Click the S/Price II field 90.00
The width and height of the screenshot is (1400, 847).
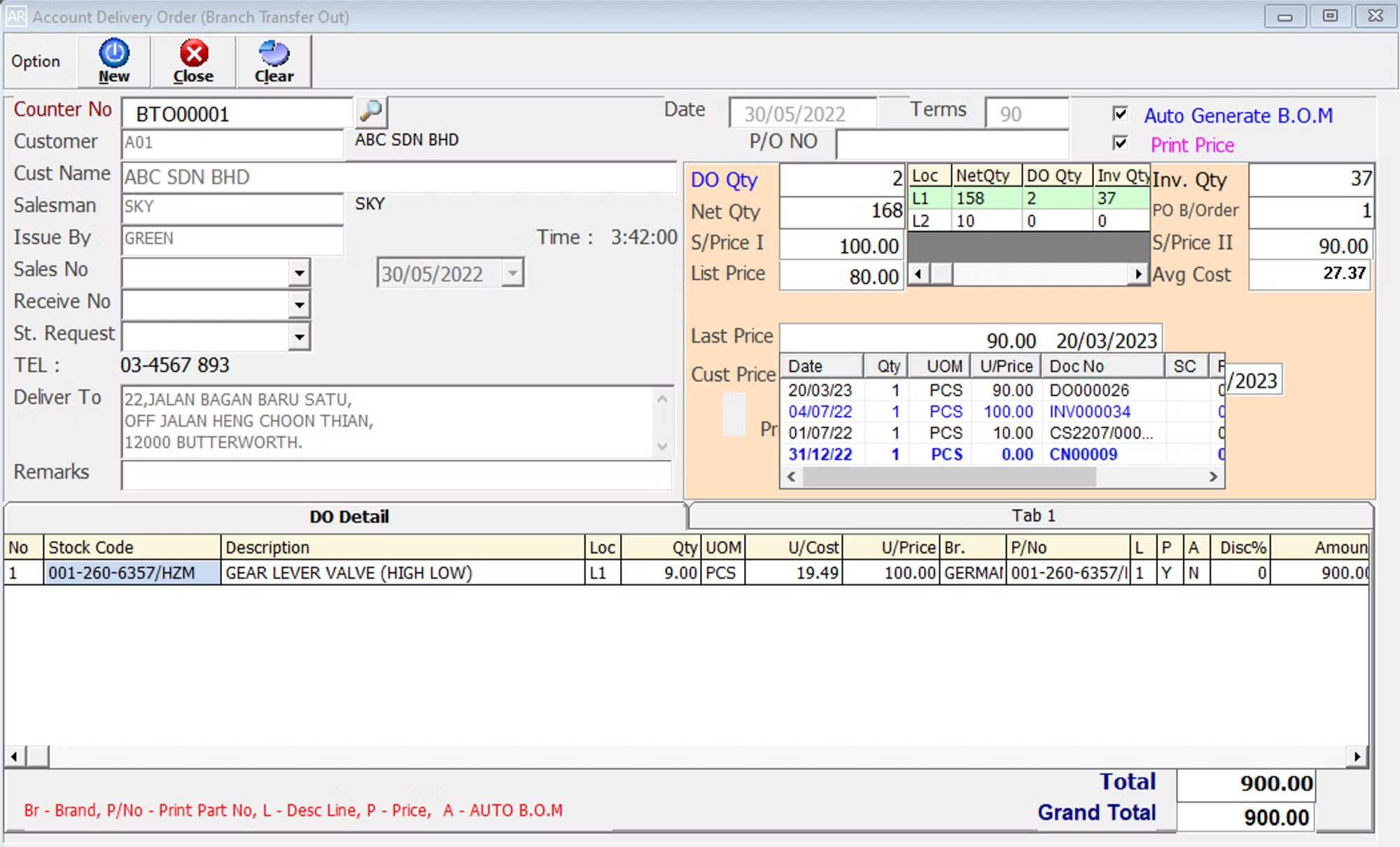tap(1310, 245)
